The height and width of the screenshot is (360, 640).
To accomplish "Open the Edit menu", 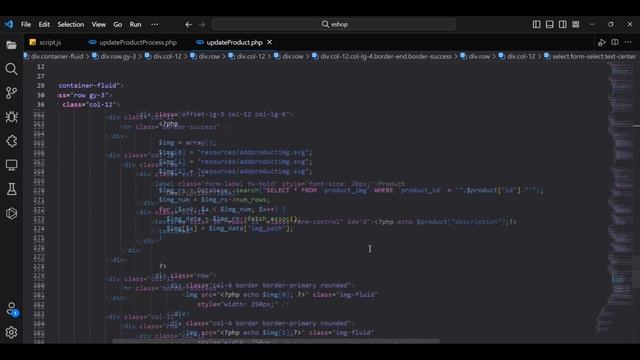I will [44, 24].
